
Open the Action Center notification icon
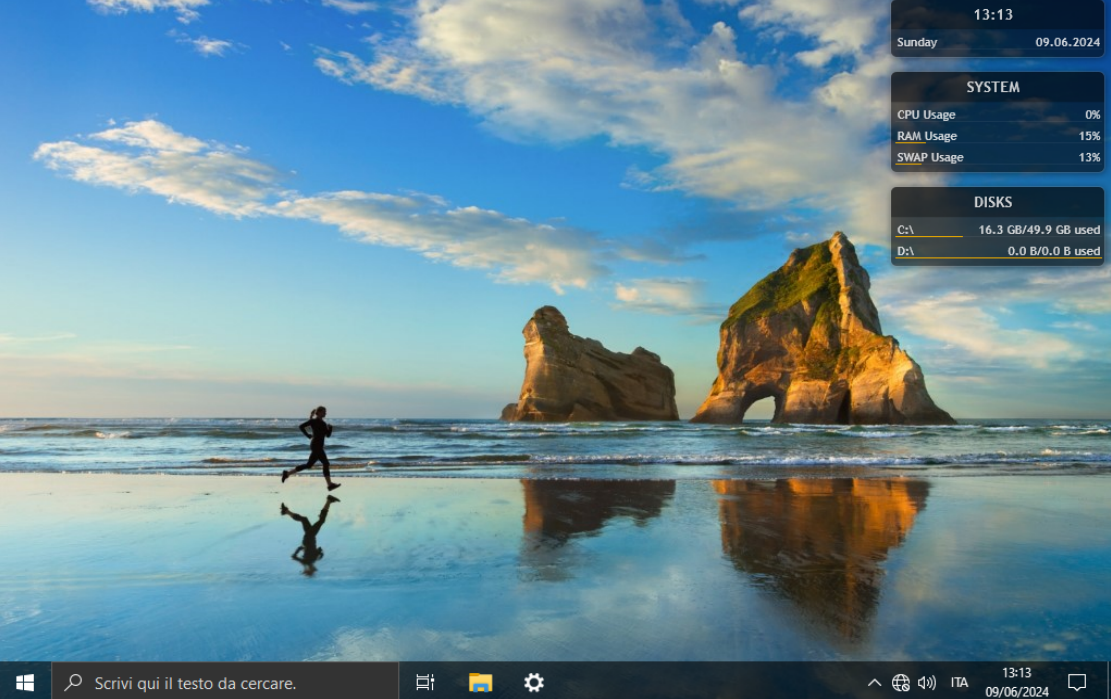point(1077,682)
